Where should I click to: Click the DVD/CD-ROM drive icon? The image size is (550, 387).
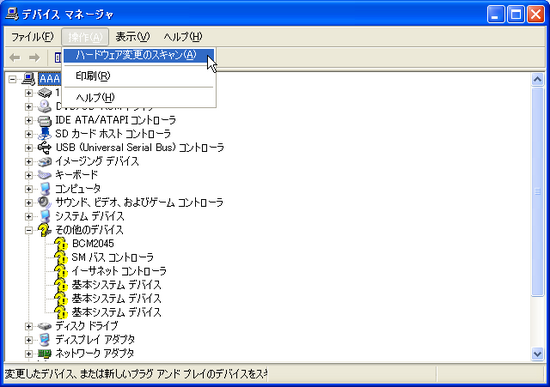tap(45, 106)
